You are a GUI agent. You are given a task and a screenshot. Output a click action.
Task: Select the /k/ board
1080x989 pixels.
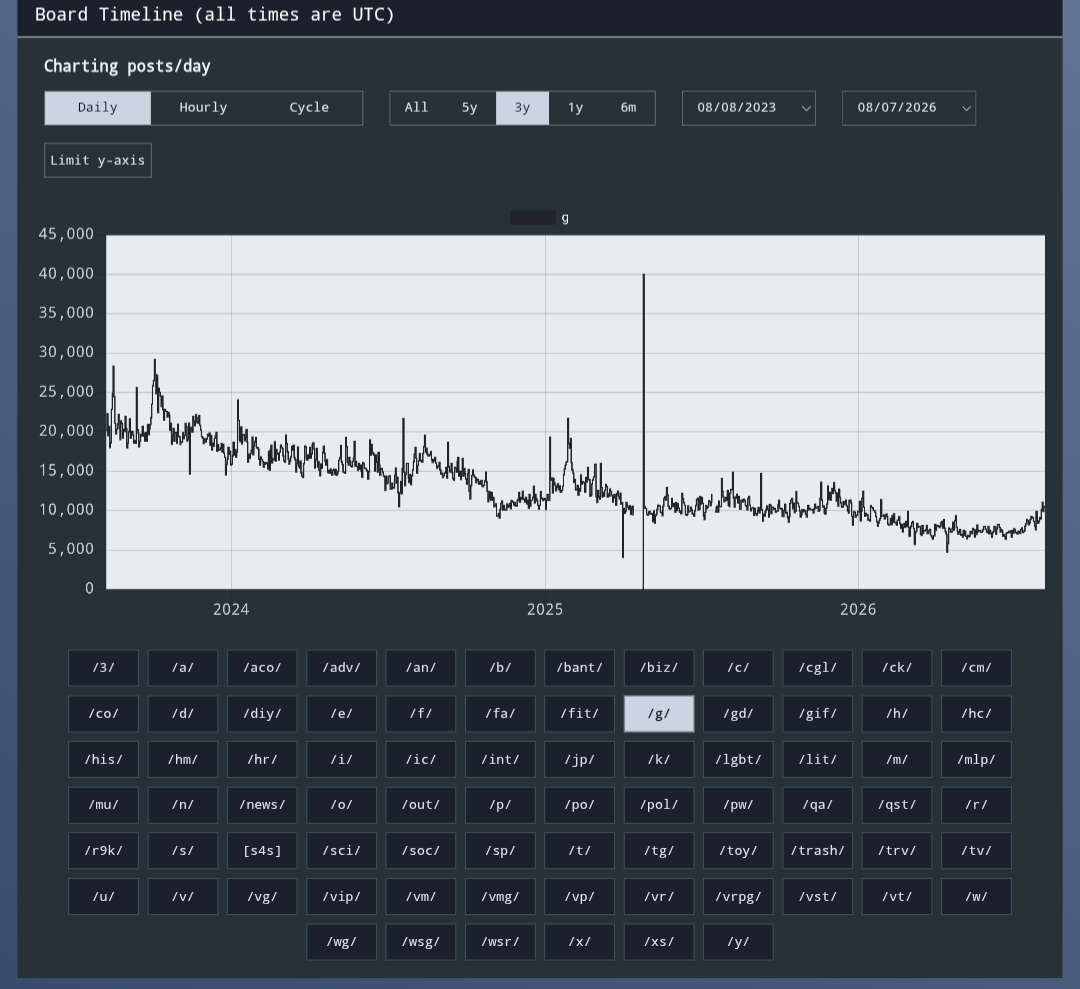pyautogui.click(x=659, y=760)
